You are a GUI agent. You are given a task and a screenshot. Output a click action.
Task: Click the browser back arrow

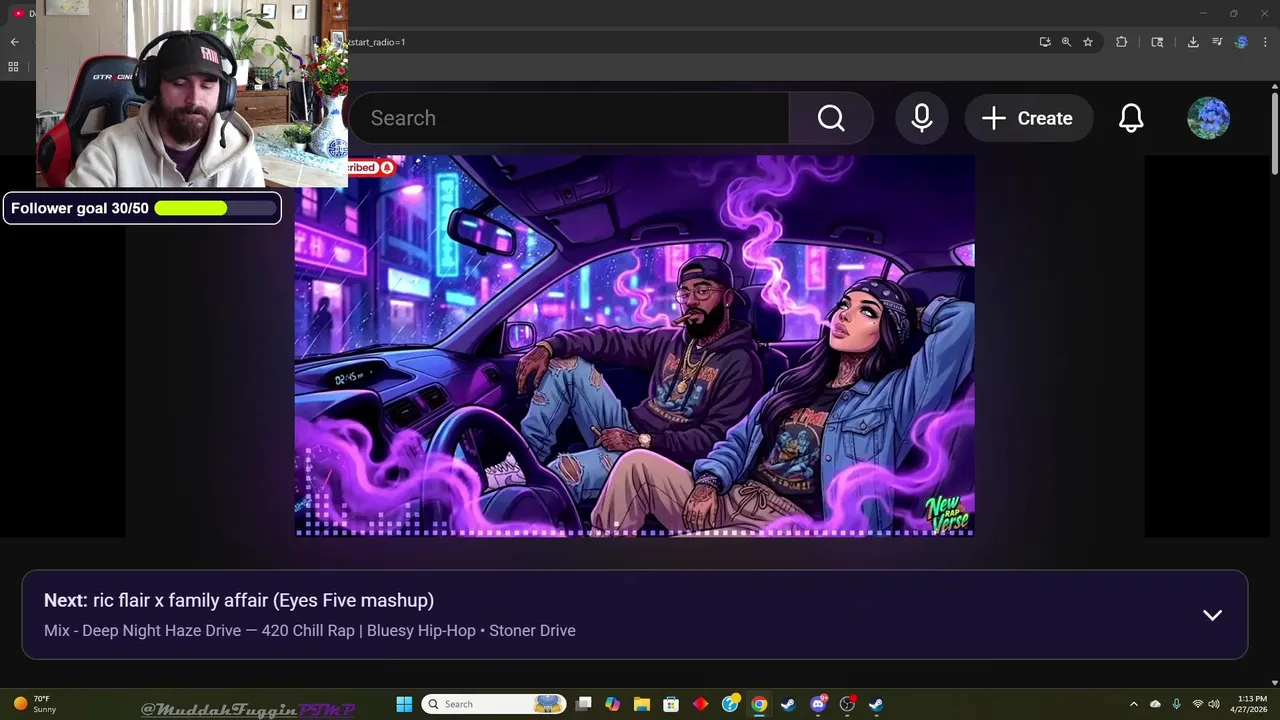tap(14, 42)
